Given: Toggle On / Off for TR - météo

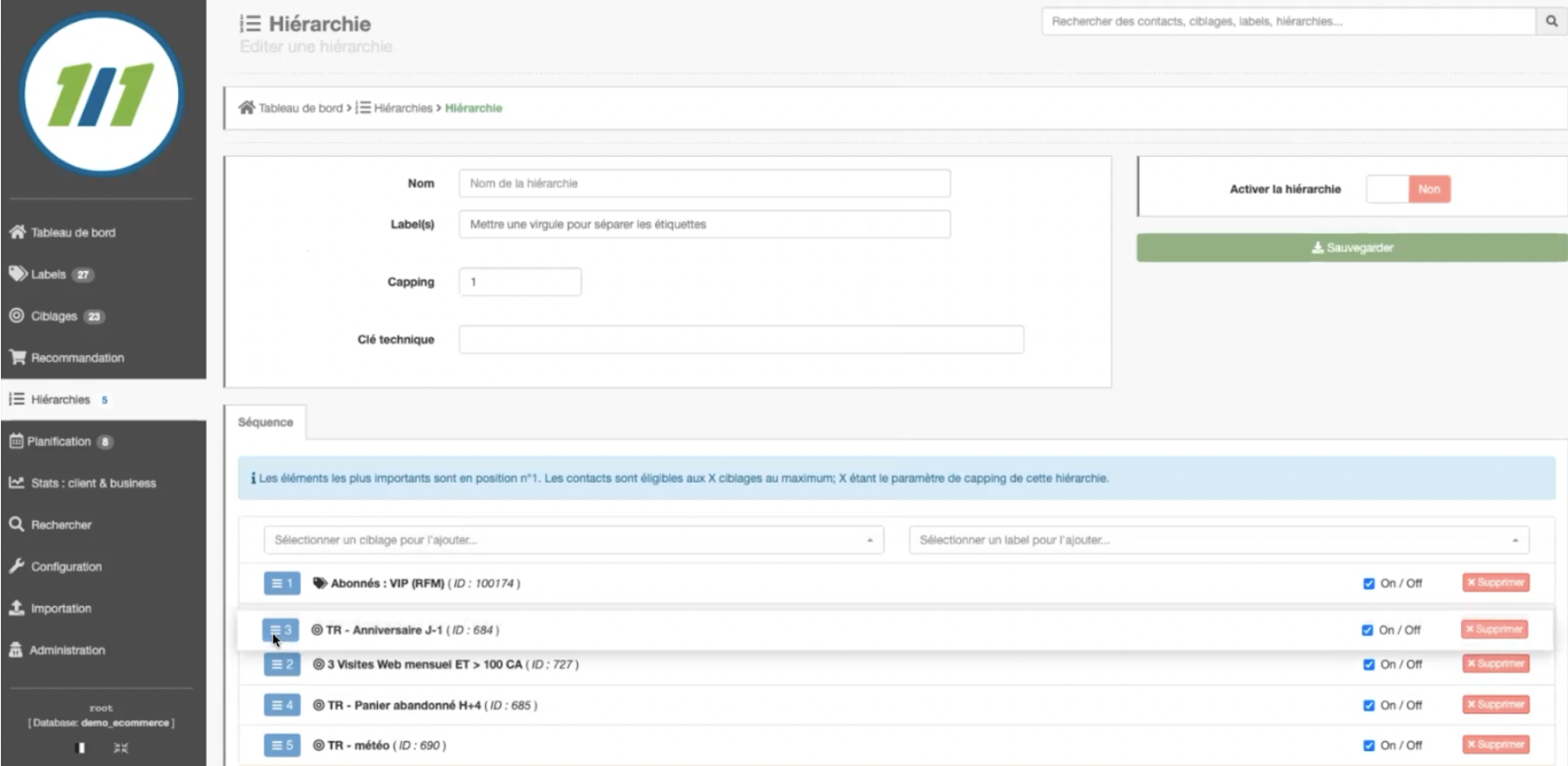Looking at the screenshot, I should [1369, 746].
